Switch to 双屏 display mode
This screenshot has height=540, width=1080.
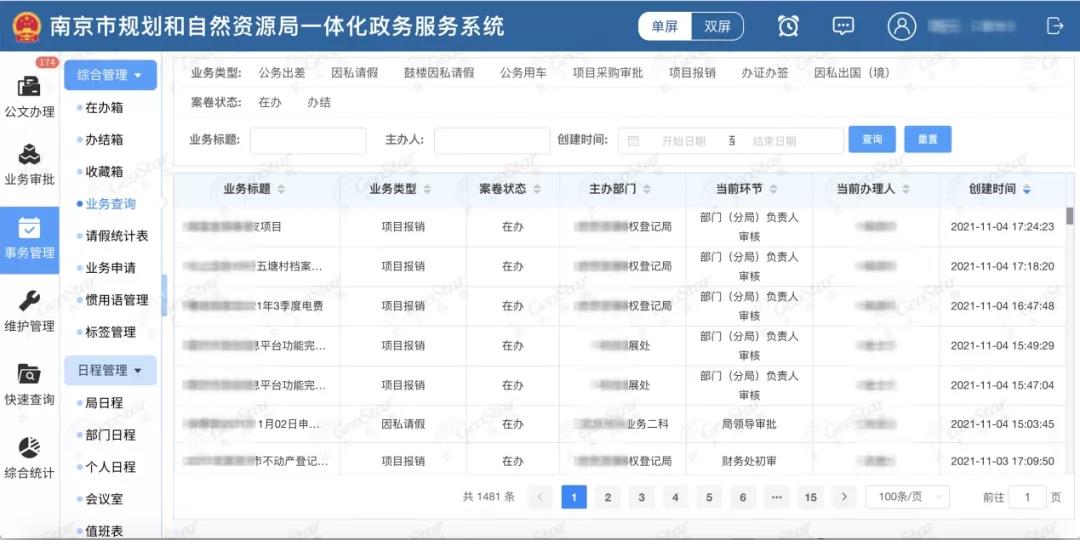(717, 27)
